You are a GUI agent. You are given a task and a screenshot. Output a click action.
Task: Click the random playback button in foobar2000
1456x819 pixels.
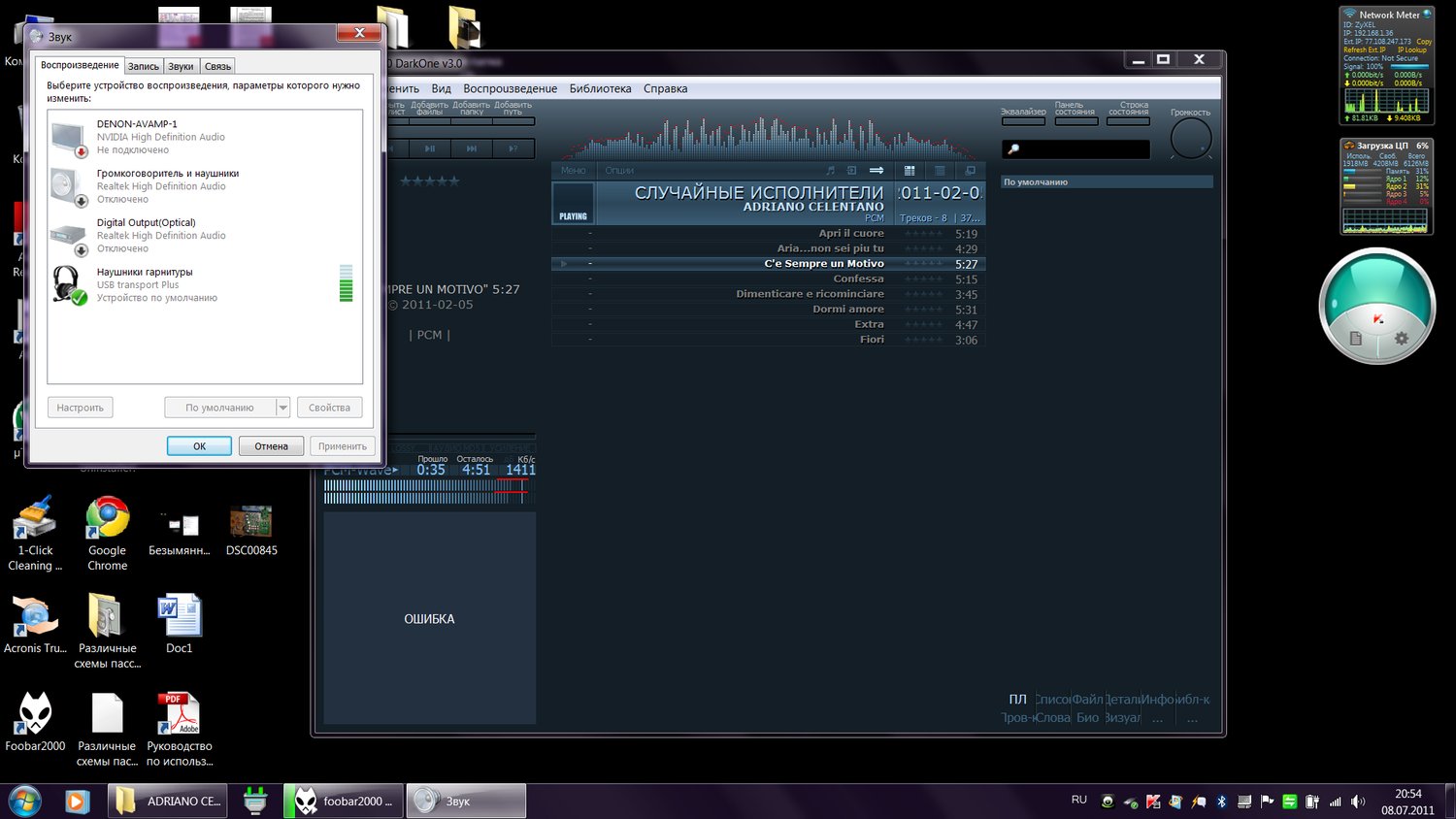click(513, 148)
